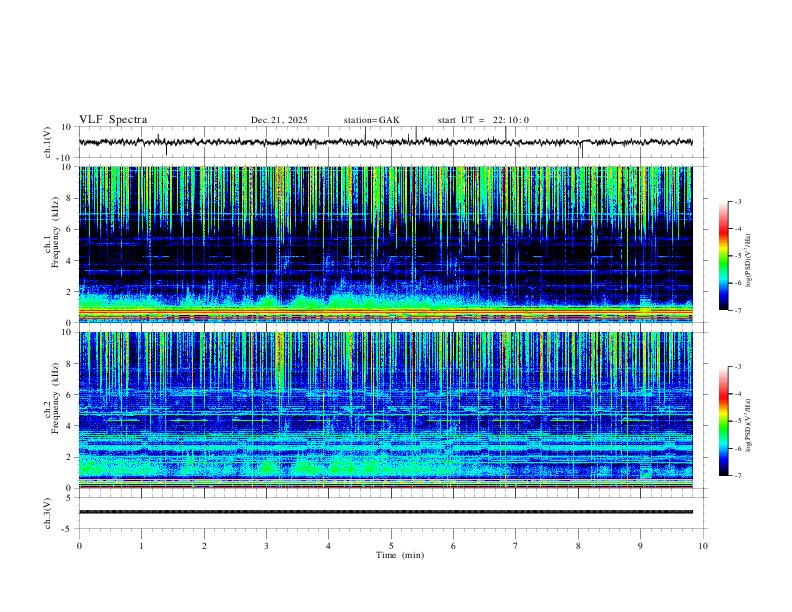Screen dimensions: 792x612
Task: Click the "-7" tick on ch.2 color bar
Action: [x=737, y=476]
